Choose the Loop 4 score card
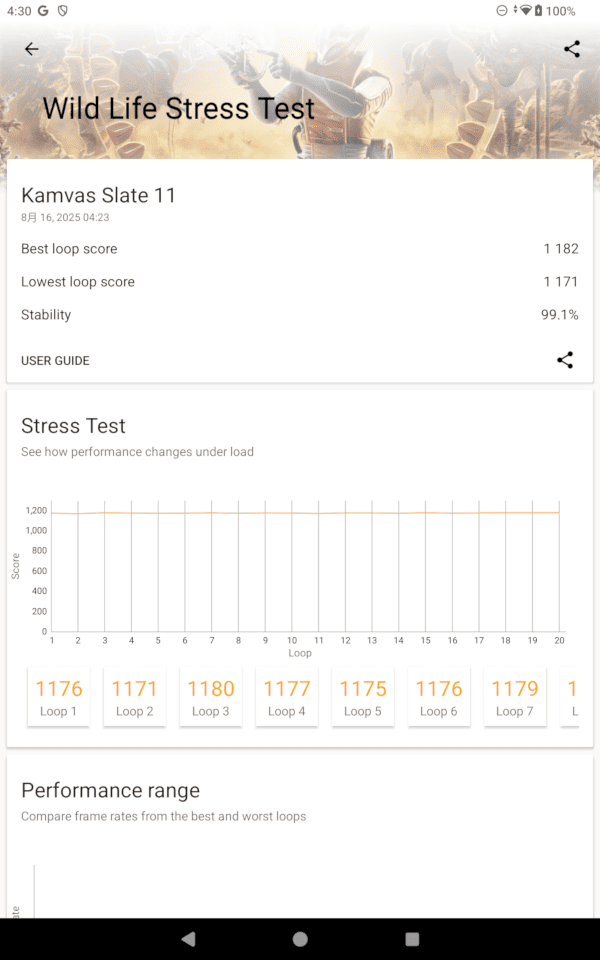This screenshot has width=600, height=960. click(x=287, y=697)
